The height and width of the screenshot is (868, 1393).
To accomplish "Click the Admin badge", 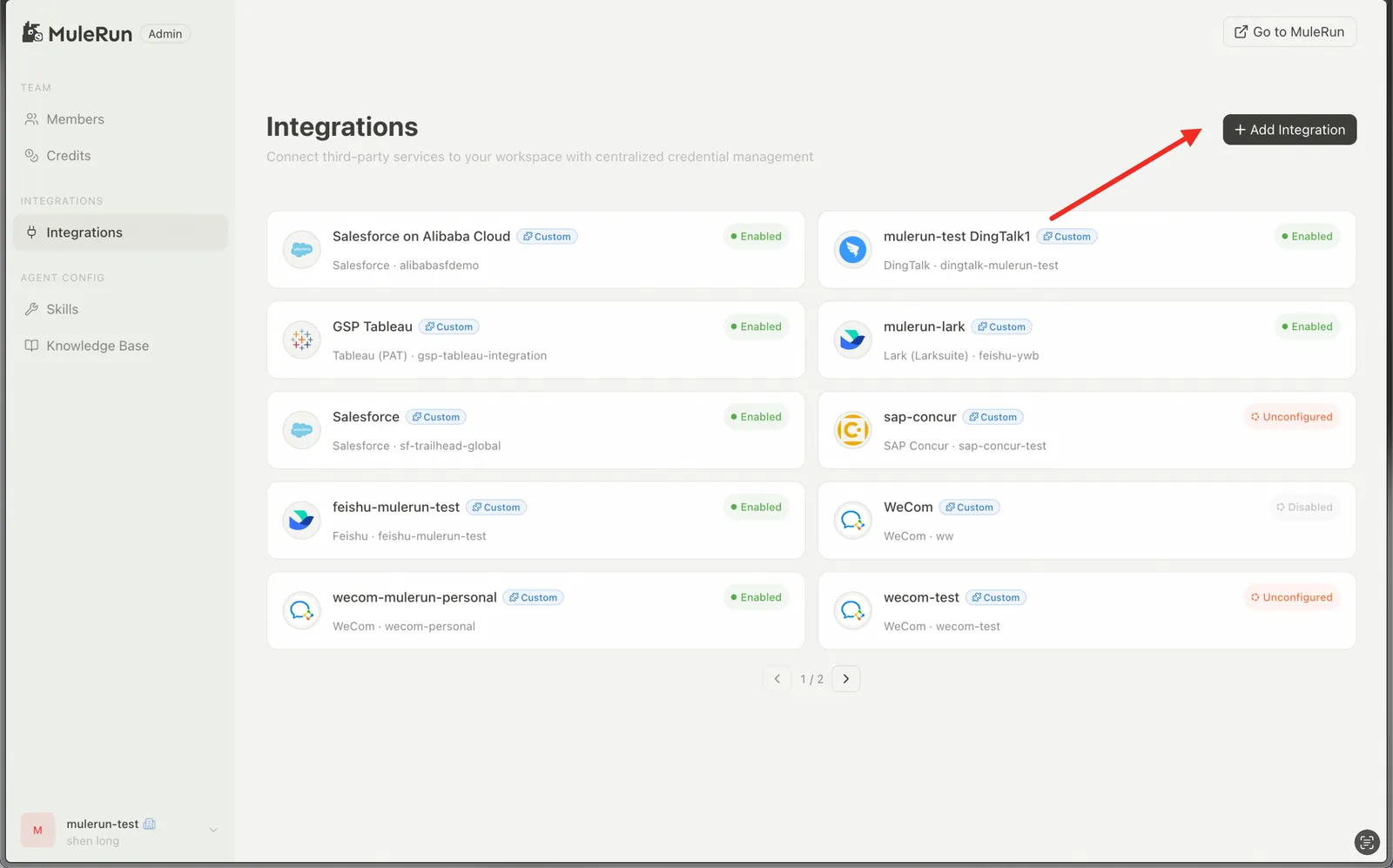I will tap(165, 34).
